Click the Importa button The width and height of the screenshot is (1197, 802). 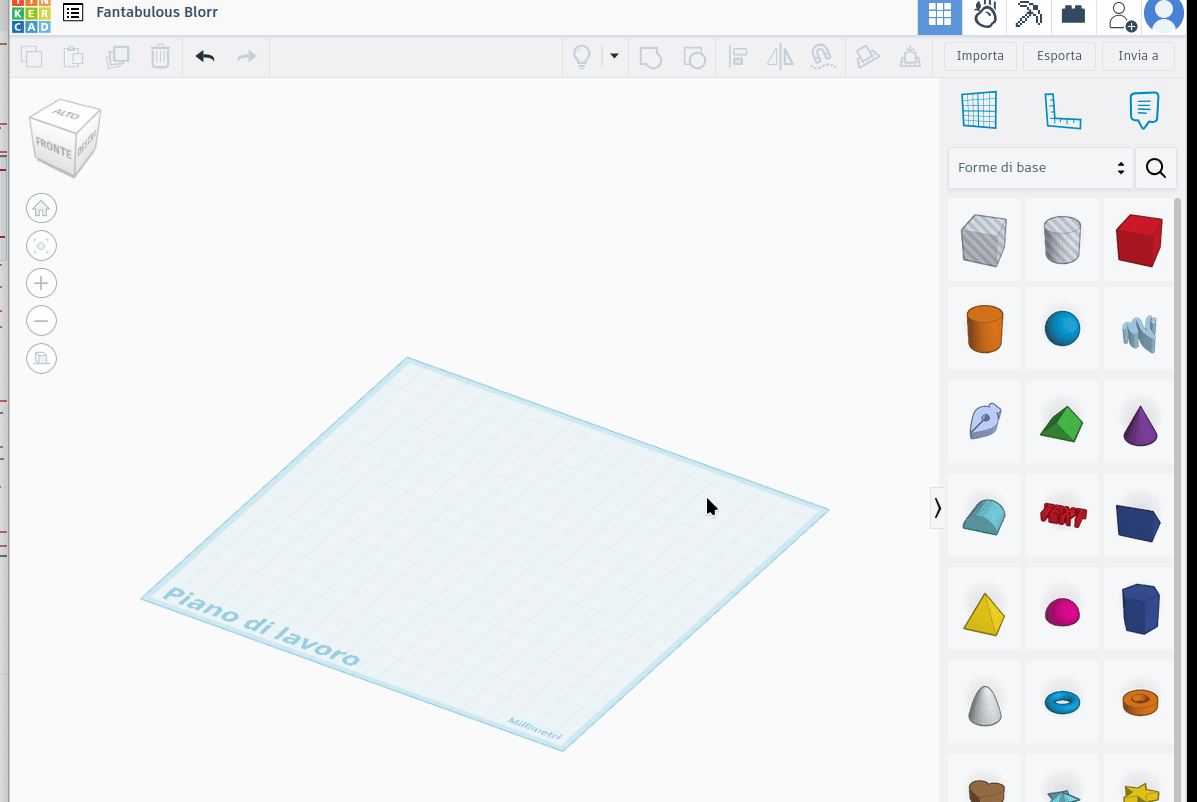980,56
